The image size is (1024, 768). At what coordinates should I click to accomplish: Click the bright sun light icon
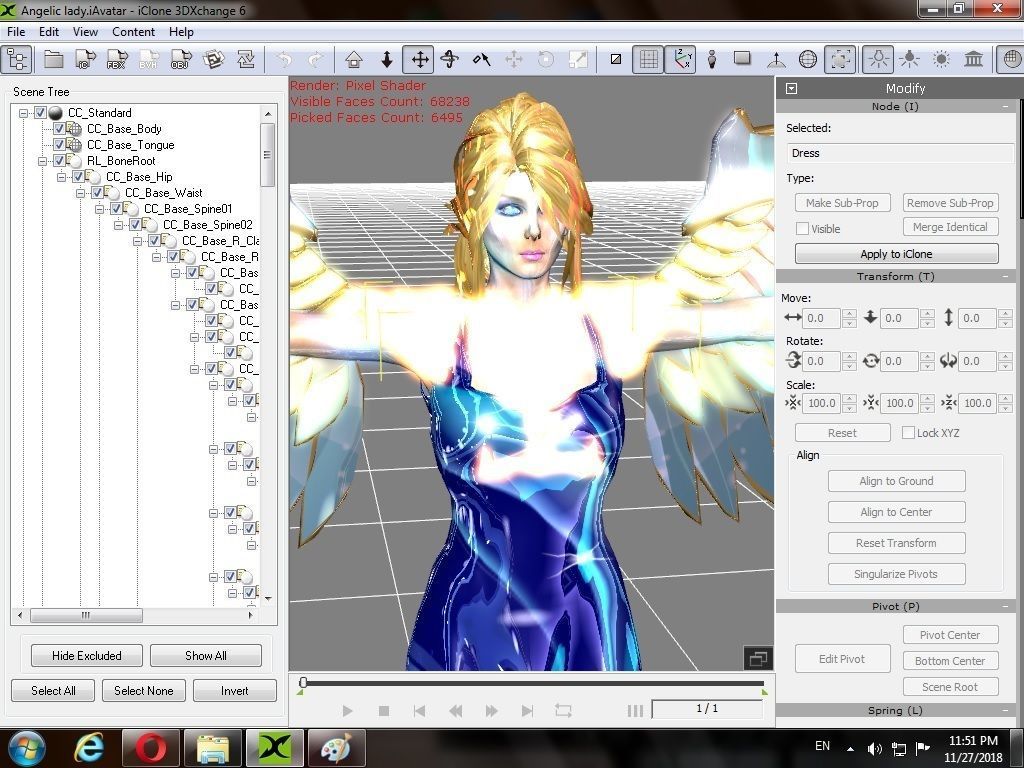941,59
